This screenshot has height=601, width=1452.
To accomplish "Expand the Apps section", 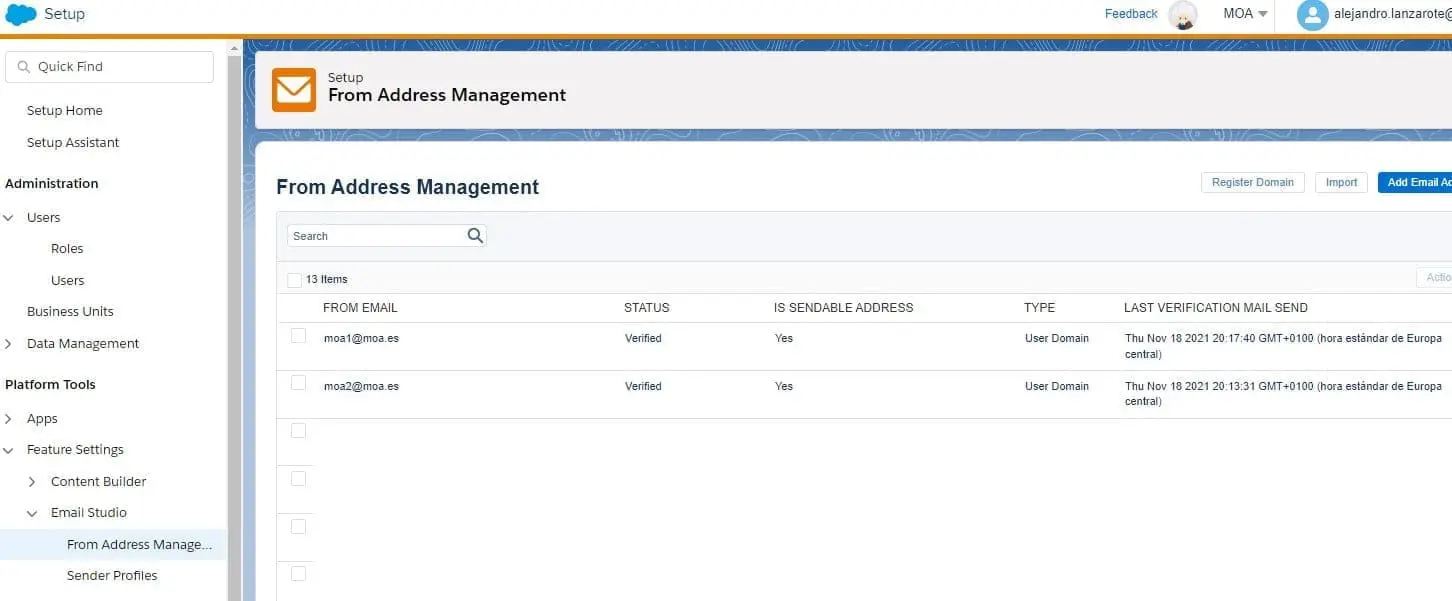I will coord(9,419).
